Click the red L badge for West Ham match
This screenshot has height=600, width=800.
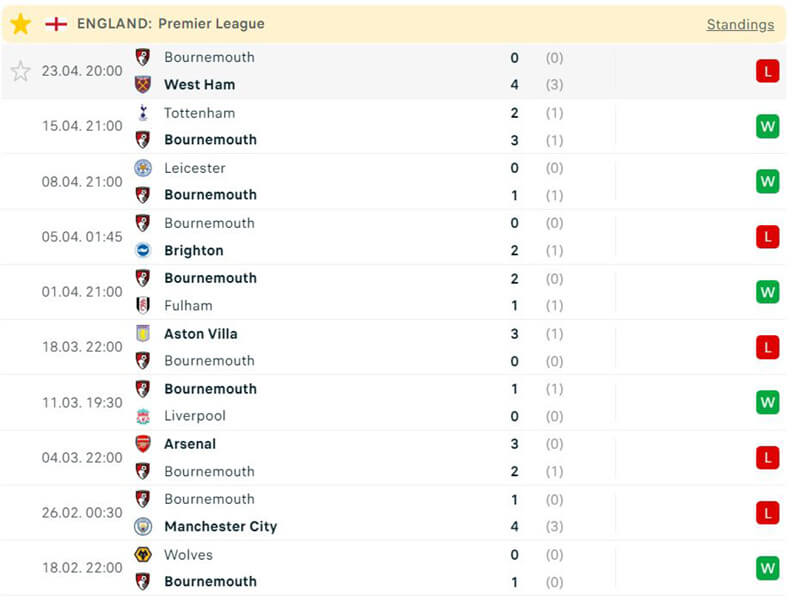pos(767,71)
